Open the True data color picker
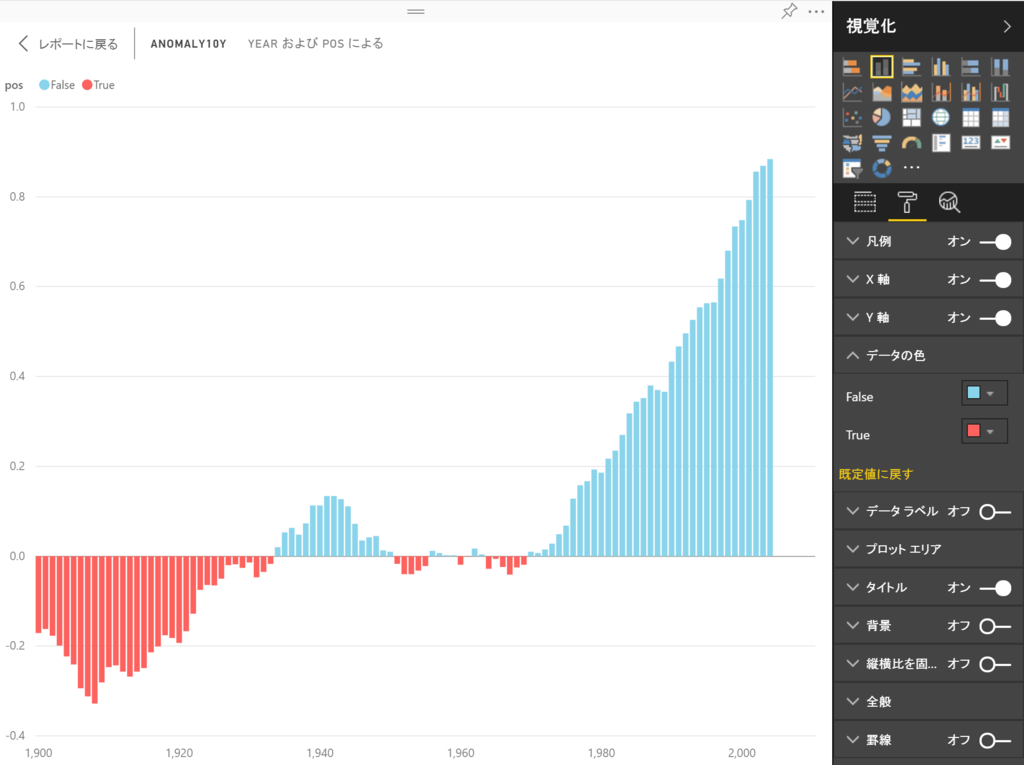Screen dimensions: 1024x765 point(984,431)
